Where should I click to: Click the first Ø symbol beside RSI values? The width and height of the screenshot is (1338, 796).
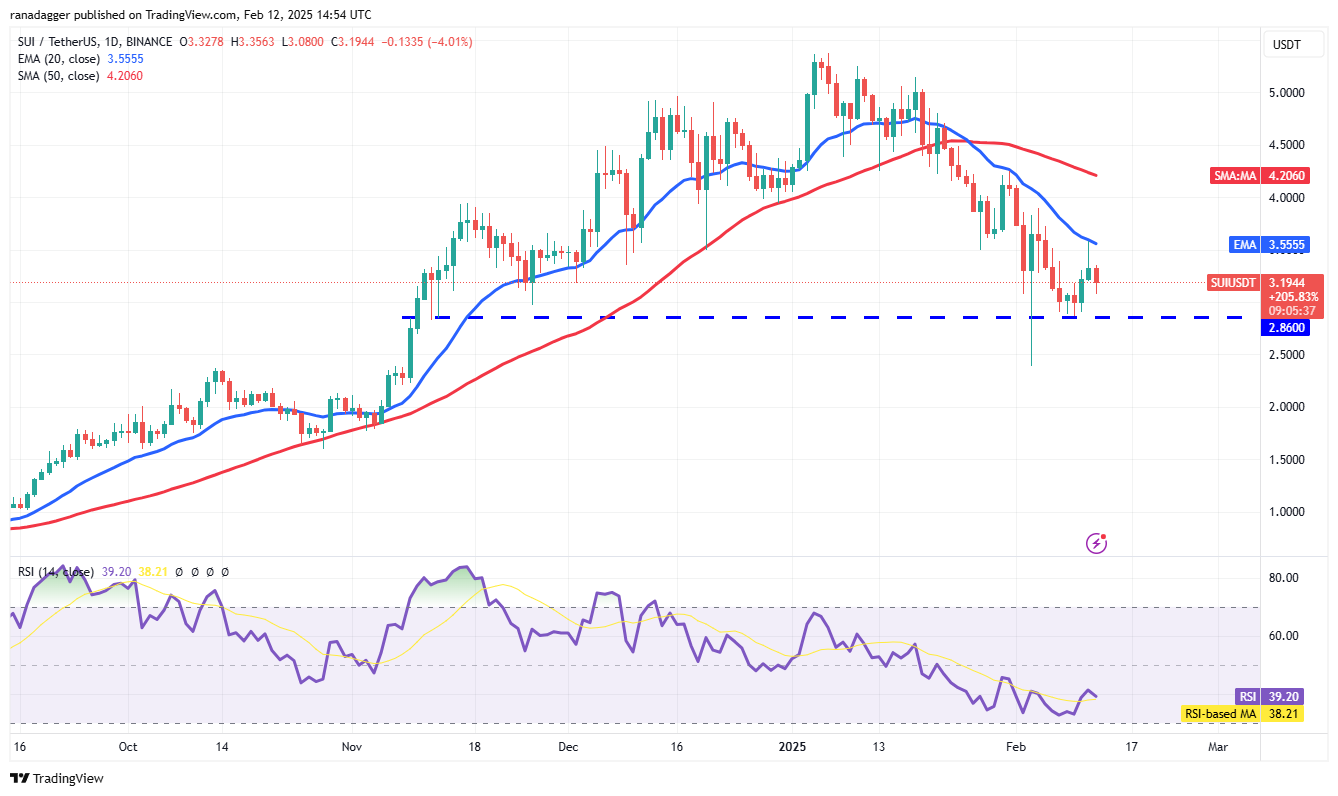(x=178, y=571)
